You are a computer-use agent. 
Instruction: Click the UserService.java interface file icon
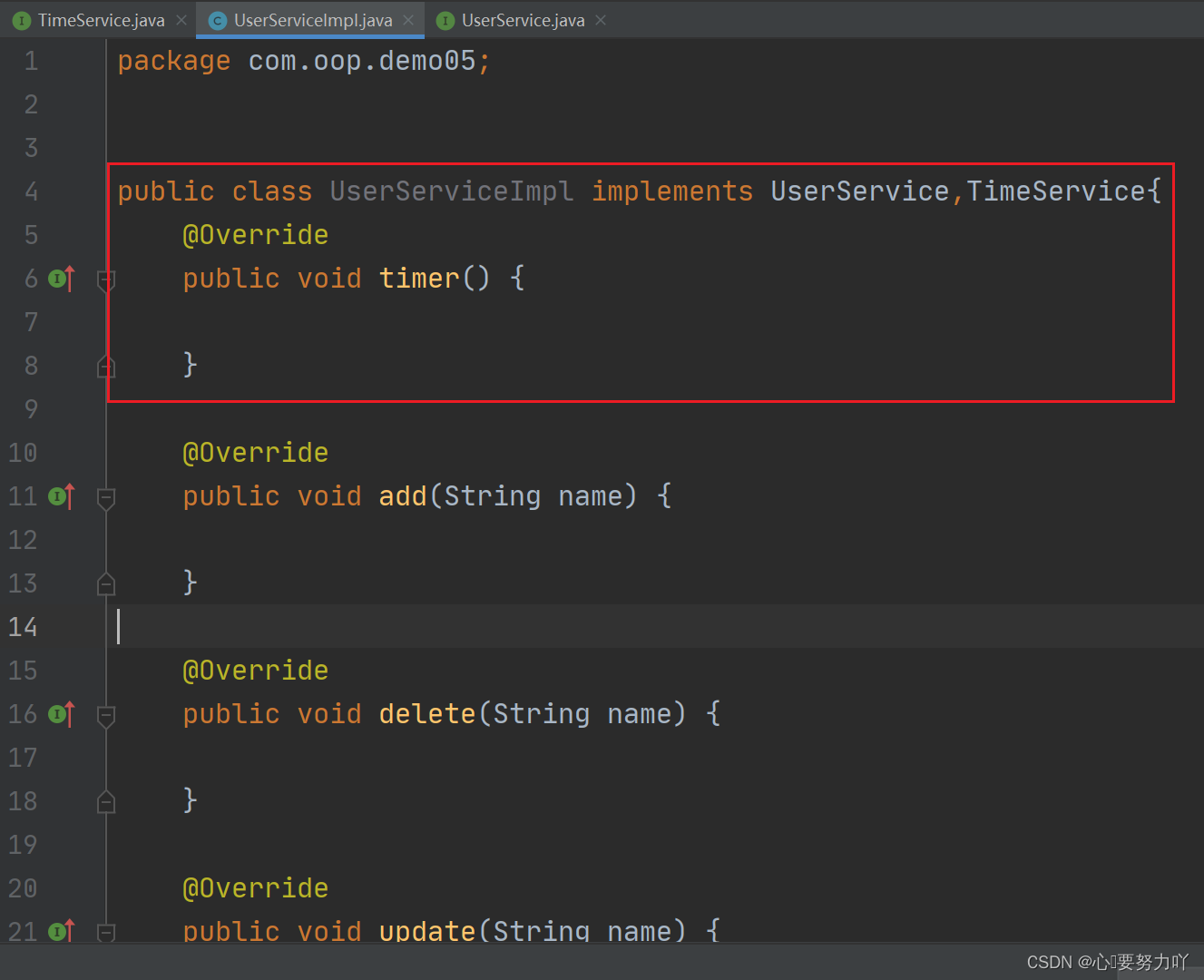tap(445, 20)
